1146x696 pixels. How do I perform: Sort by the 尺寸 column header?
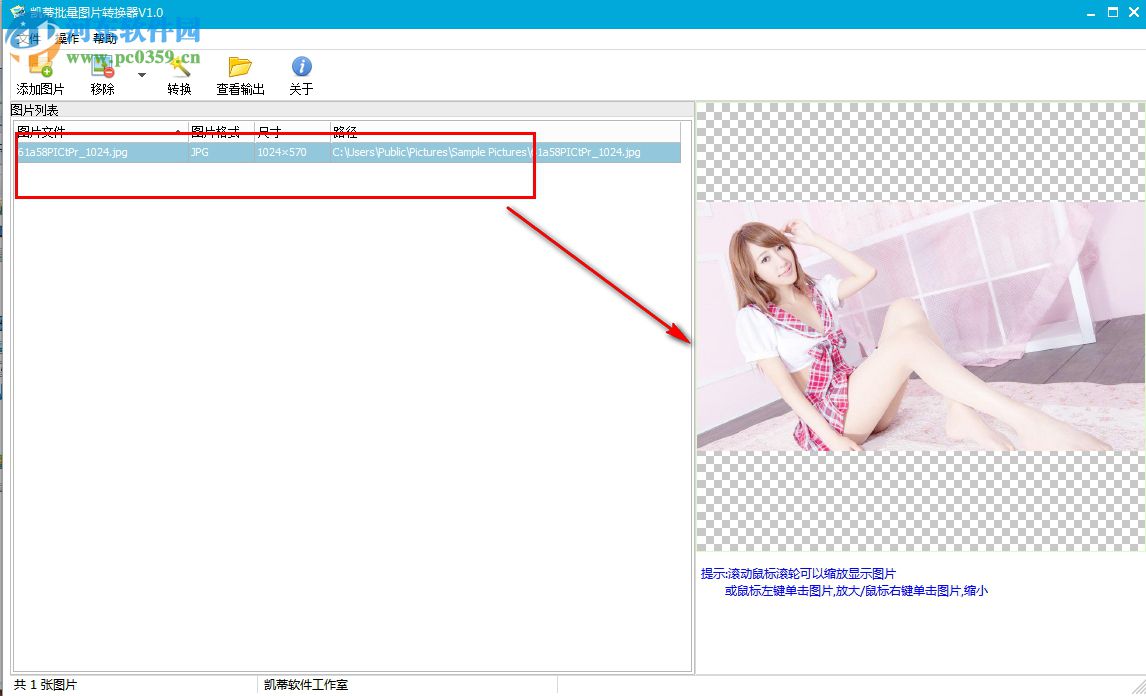pos(292,132)
